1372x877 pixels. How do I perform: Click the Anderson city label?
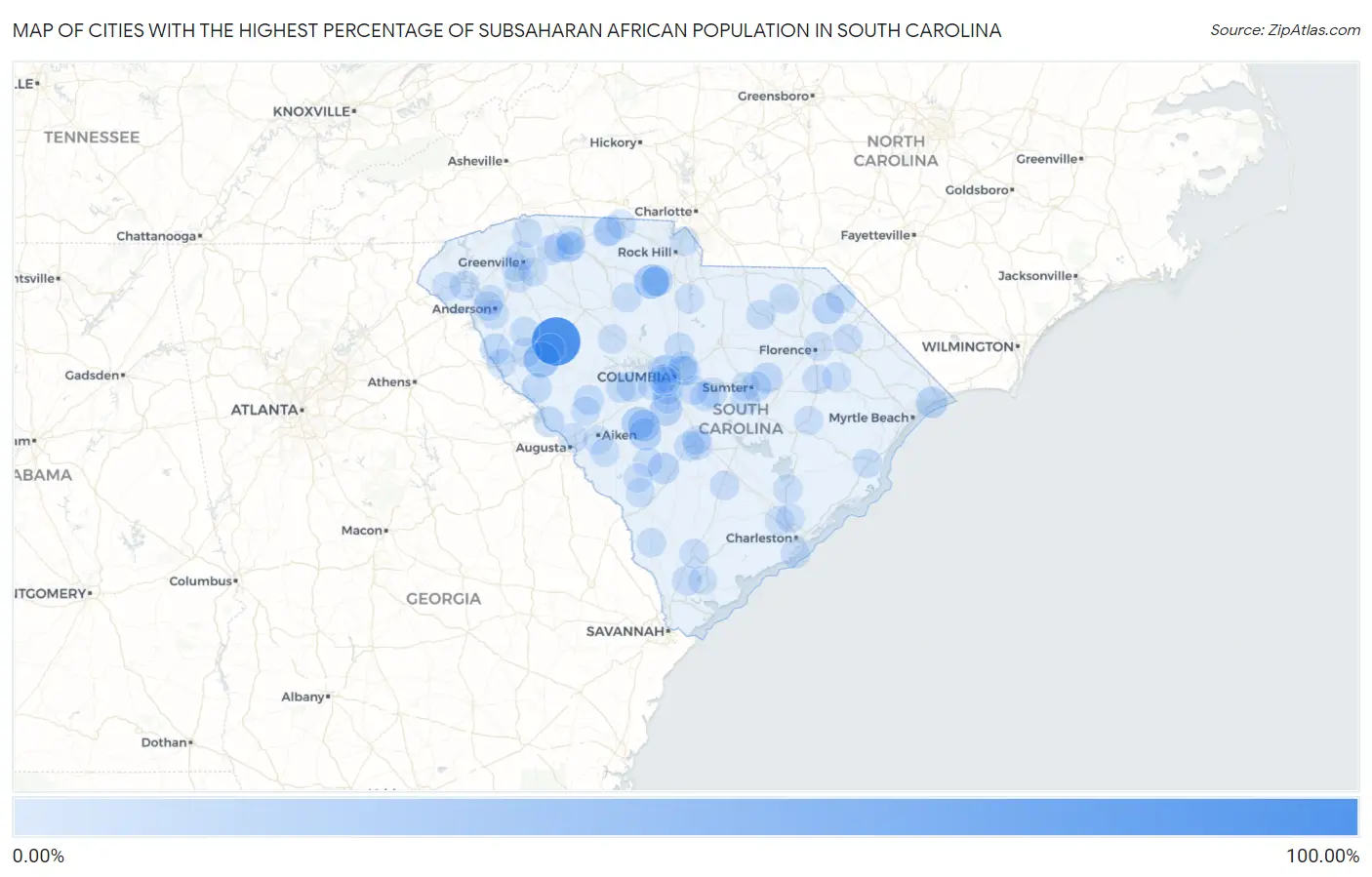[463, 309]
